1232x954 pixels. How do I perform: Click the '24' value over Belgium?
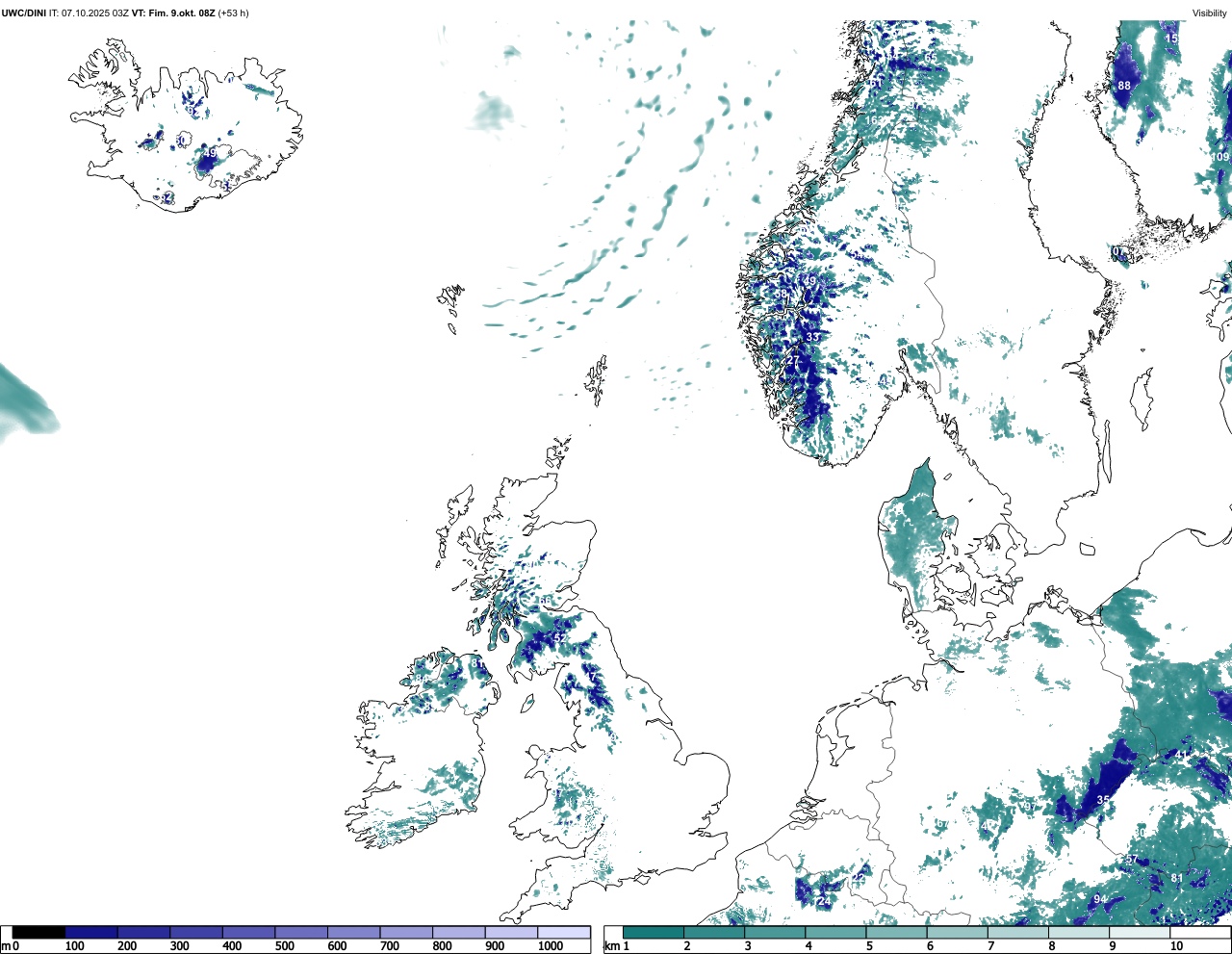(x=823, y=901)
